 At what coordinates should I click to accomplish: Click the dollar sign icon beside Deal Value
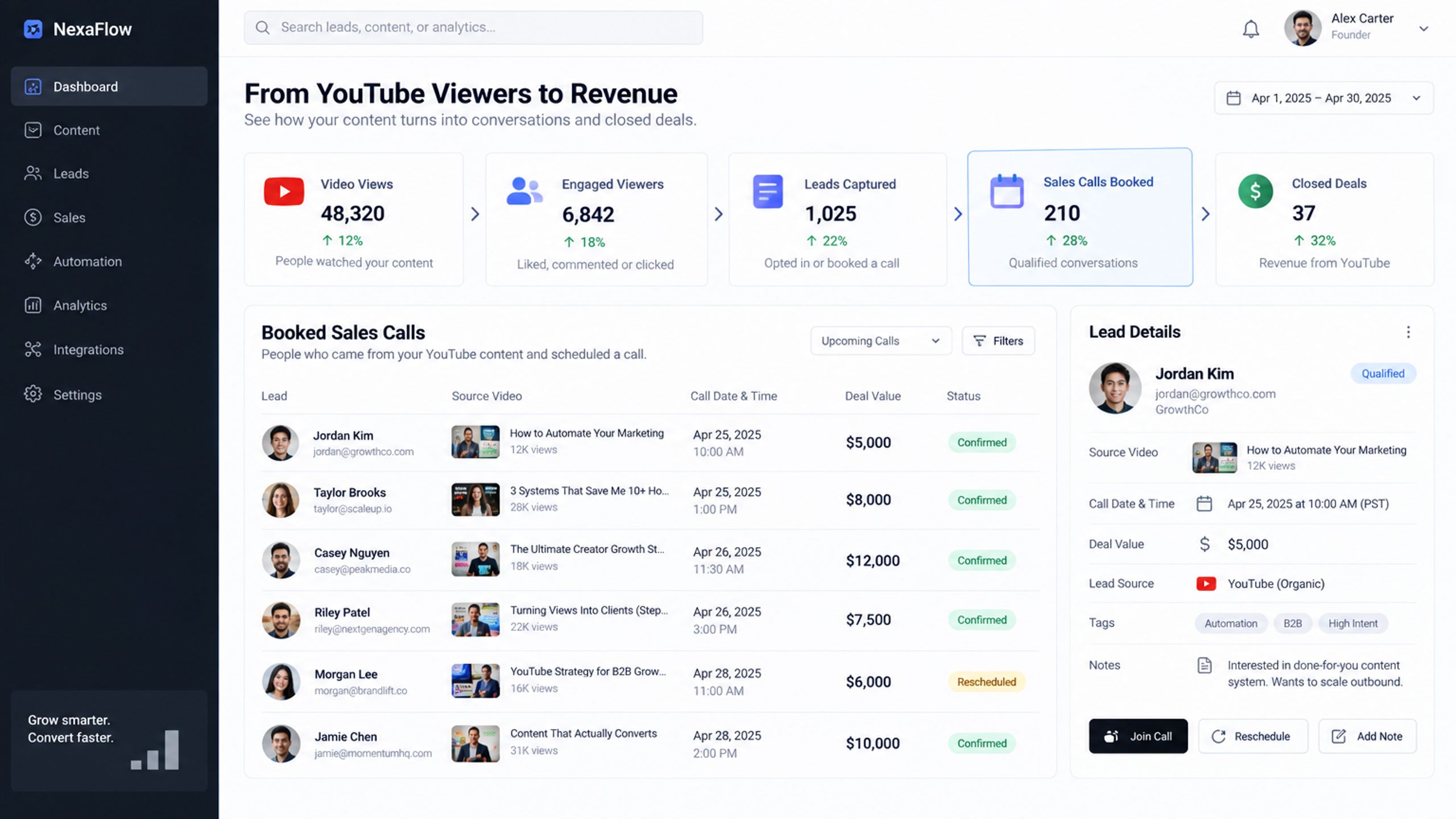pos(1204,544)
